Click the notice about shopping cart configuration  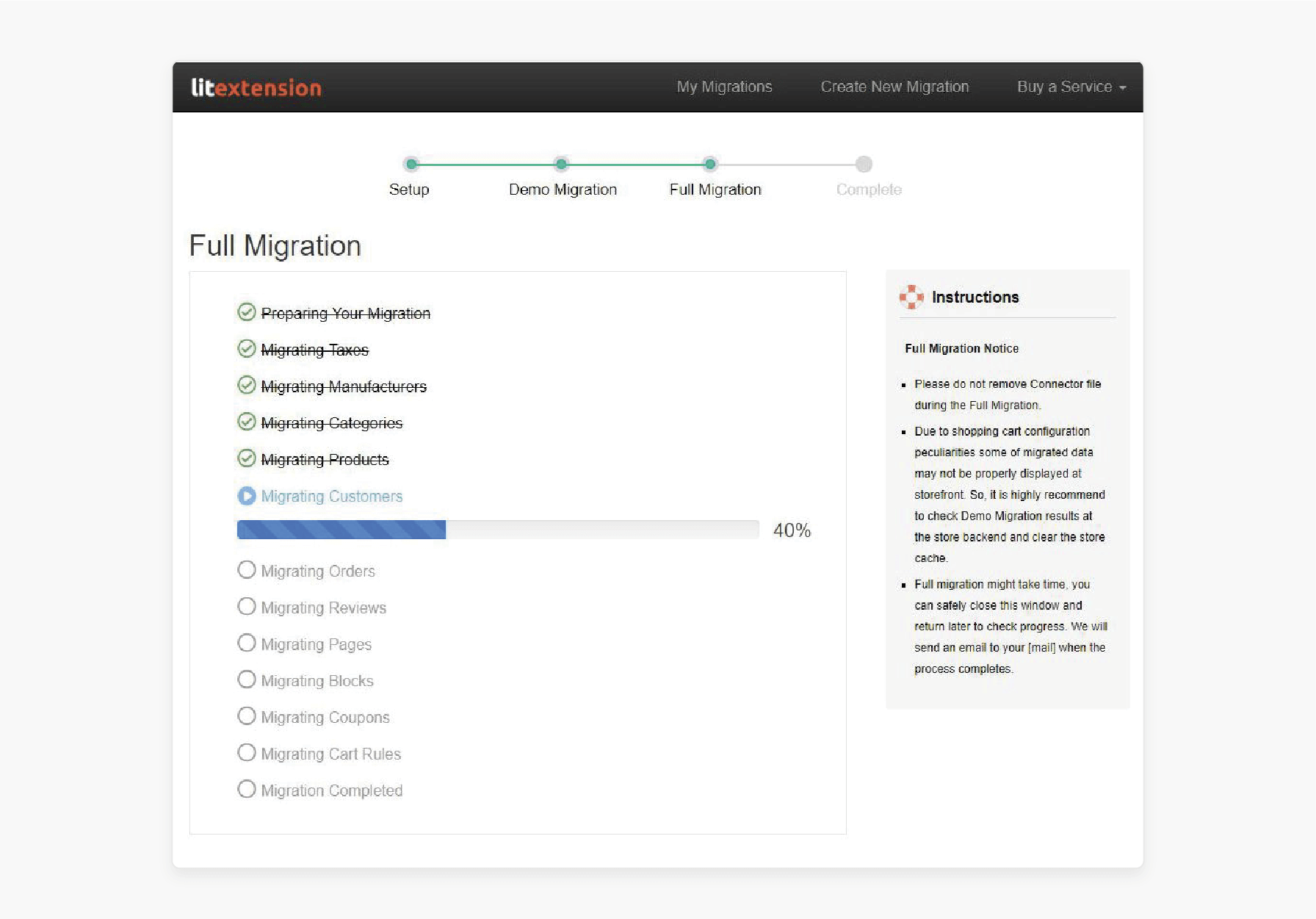coord(1010,494)
